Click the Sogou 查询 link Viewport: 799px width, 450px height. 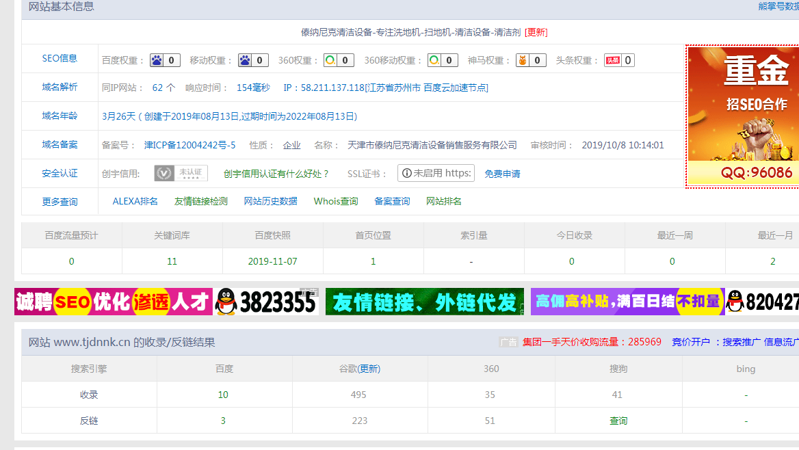click(x=619, y=421)
